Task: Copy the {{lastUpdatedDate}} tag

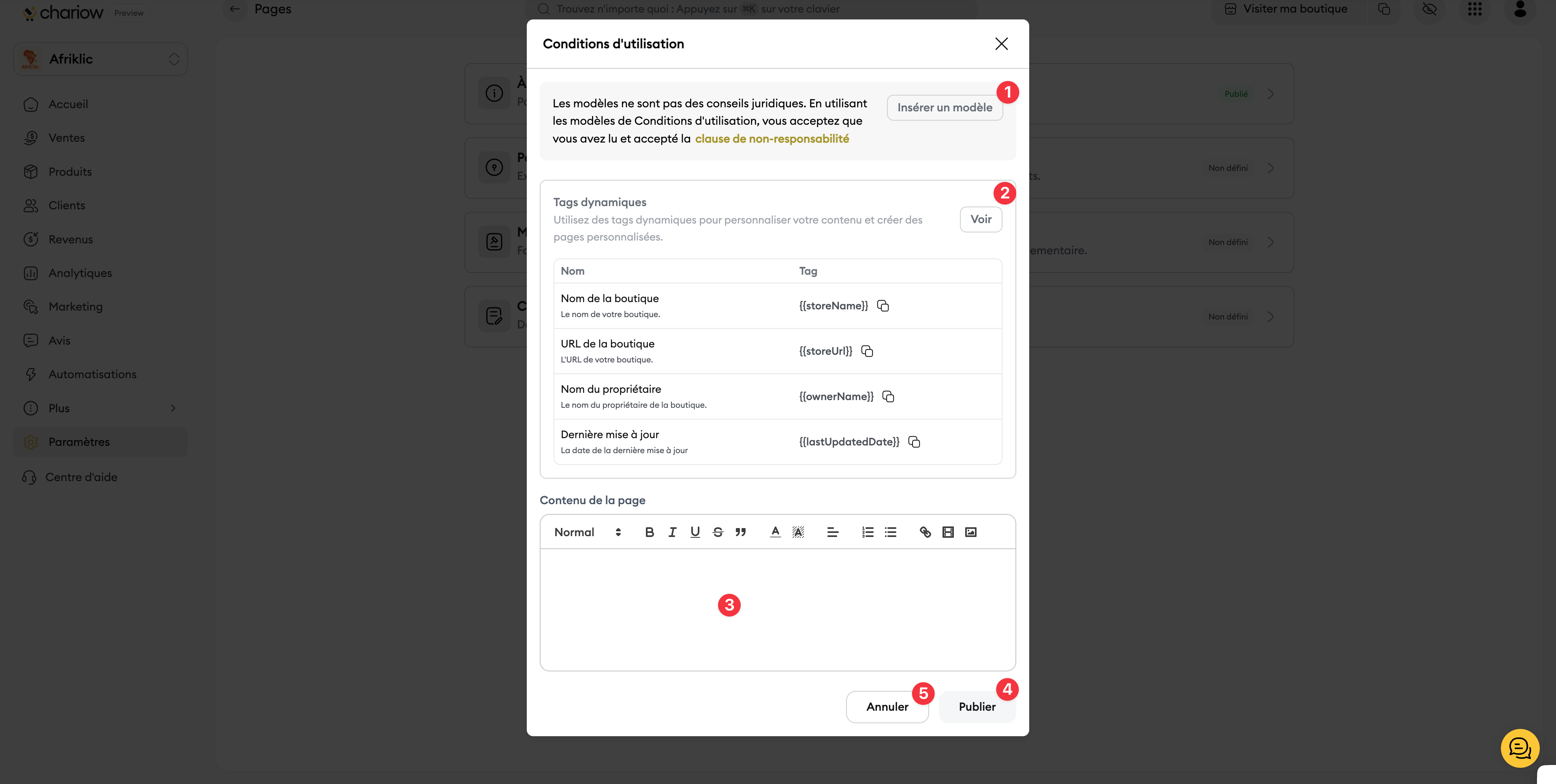Action: click(914, 442)
